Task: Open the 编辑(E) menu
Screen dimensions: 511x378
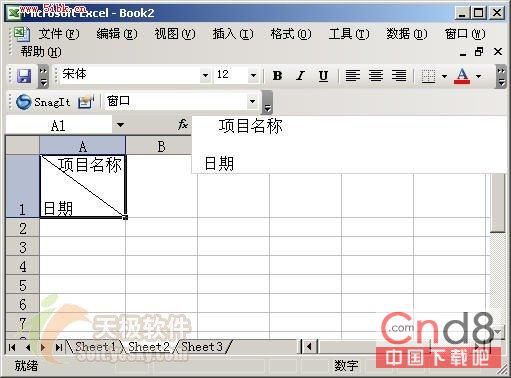Action: [x=117, y=34]
